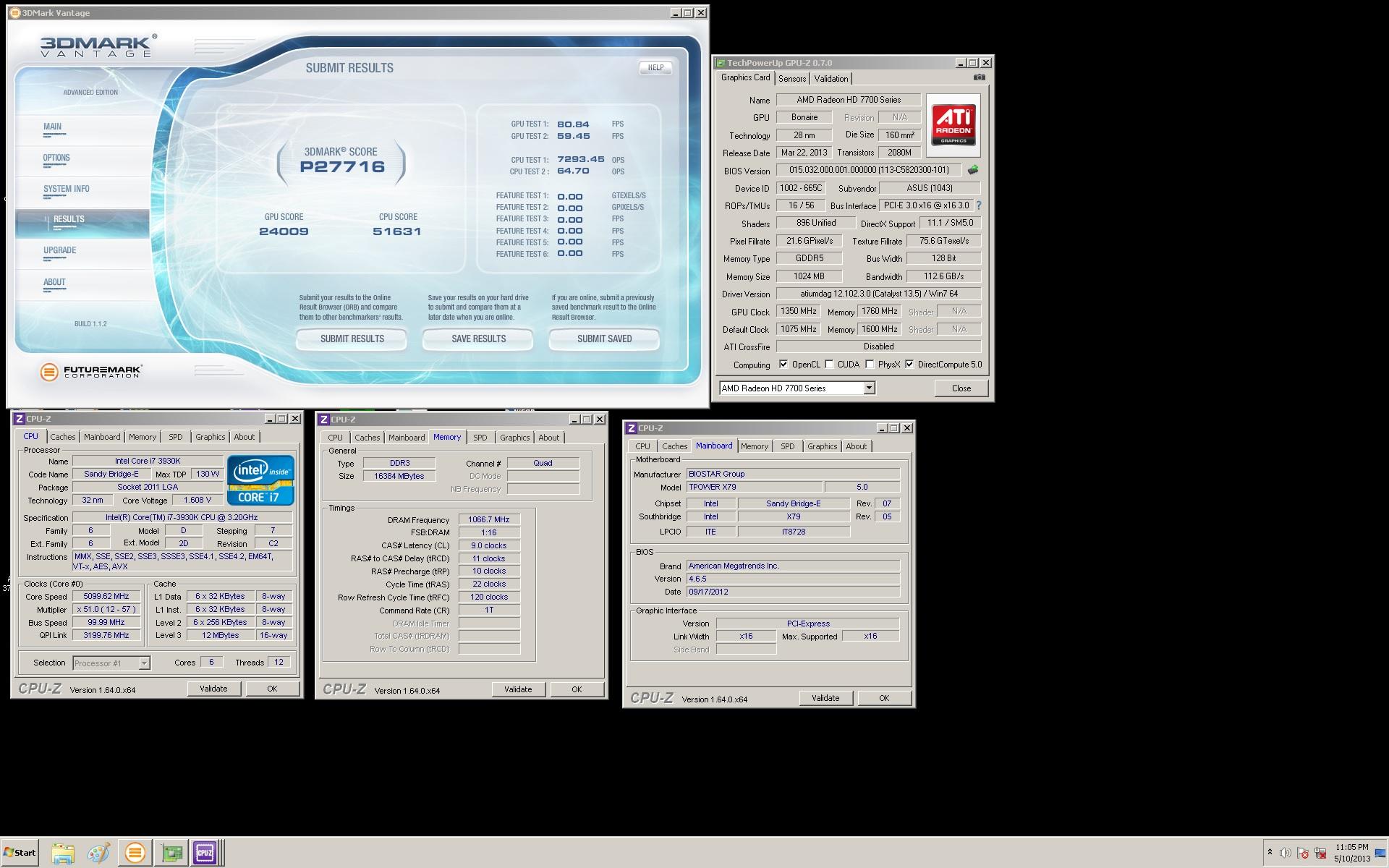The width and height of the screenshot is (1389, 868).
Task: Toggle the CUDA checkbox
Action: pos(829,365)
